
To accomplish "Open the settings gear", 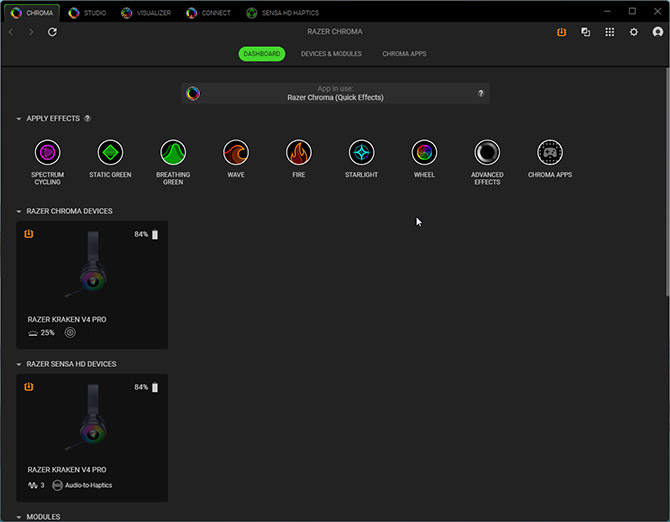I will (x=634, y=32).
